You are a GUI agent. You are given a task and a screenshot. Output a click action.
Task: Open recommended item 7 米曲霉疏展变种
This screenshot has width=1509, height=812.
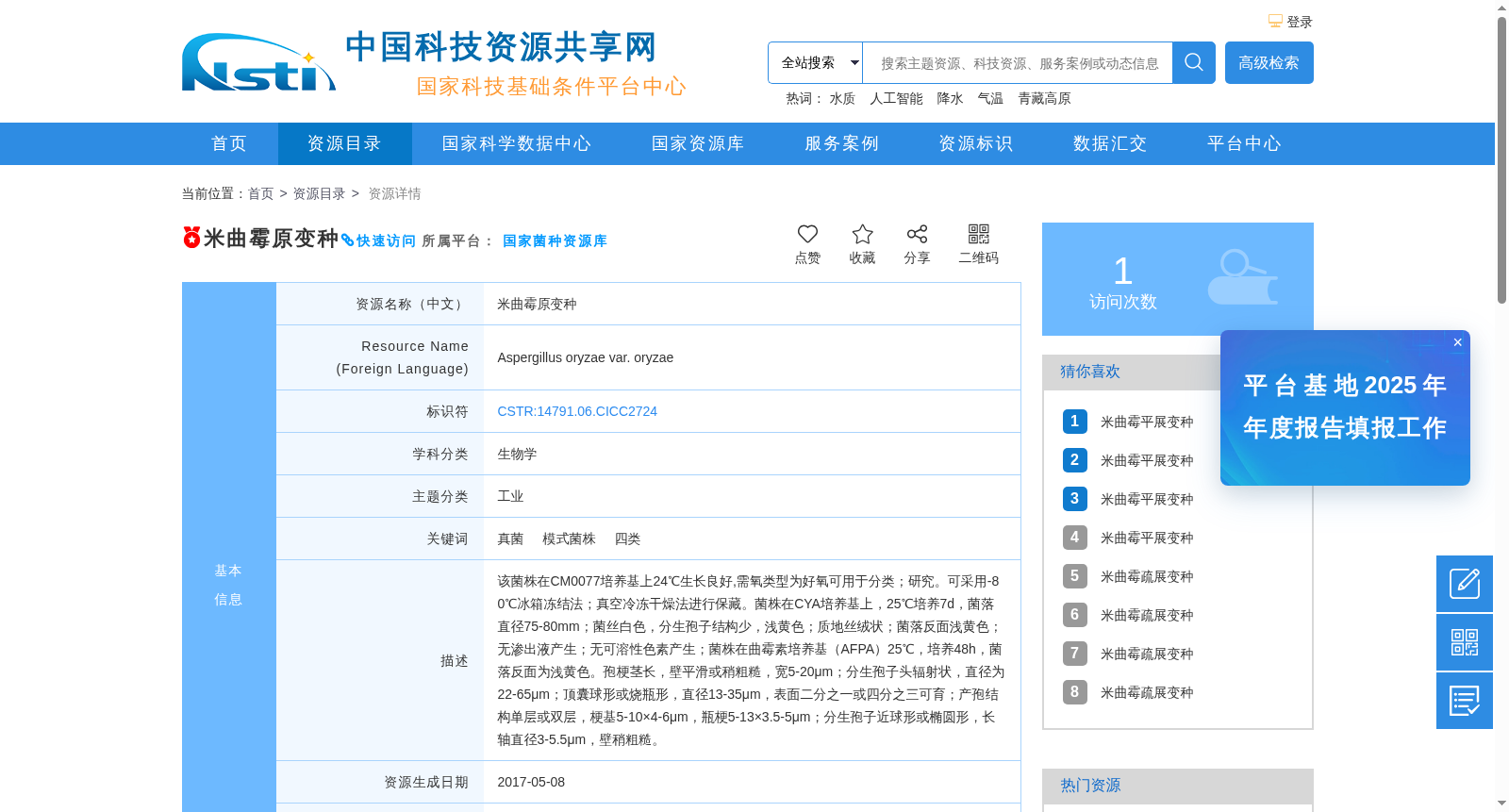(x=1147, y=654)
